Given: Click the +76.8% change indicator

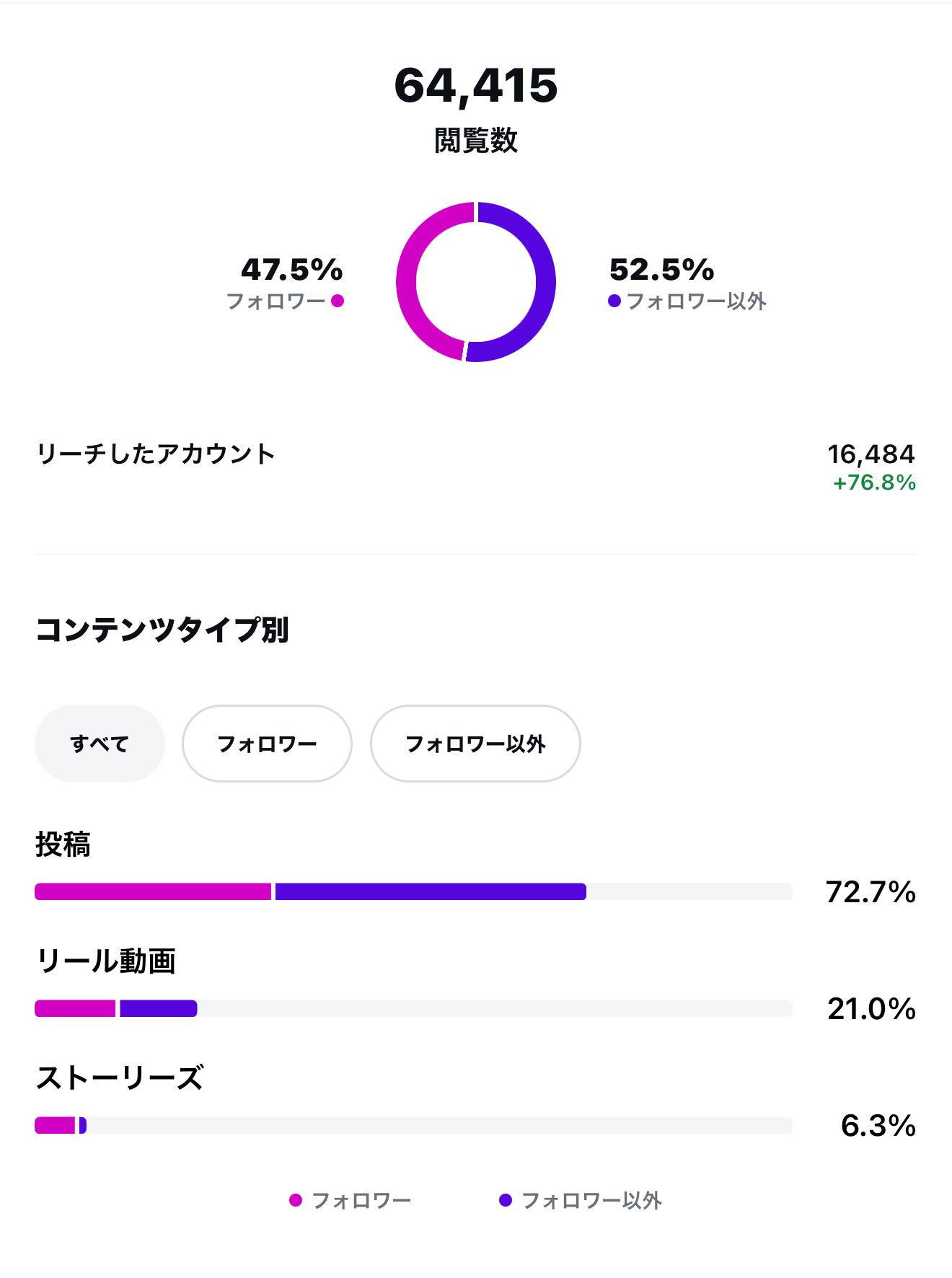Looking at the screenshot, I should click(x=874, y=482).
